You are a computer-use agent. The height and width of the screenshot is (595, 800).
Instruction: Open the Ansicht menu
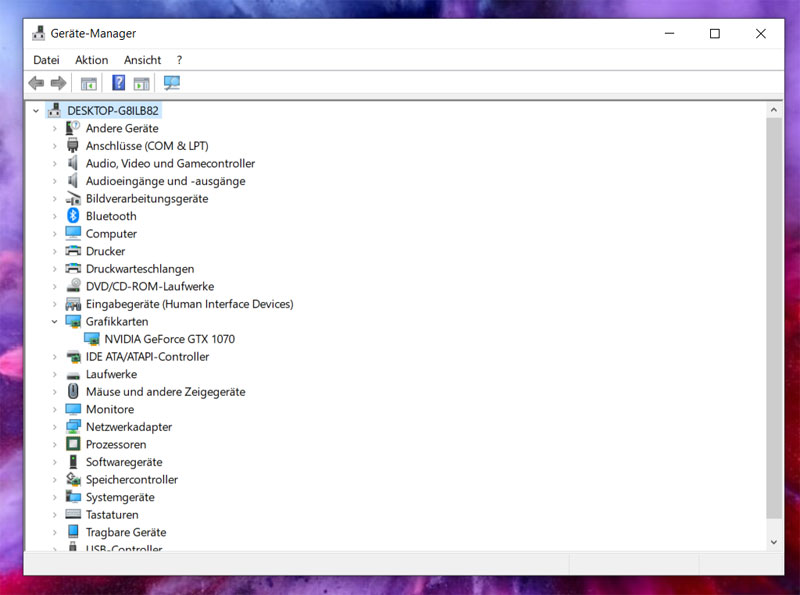point(142,60)
